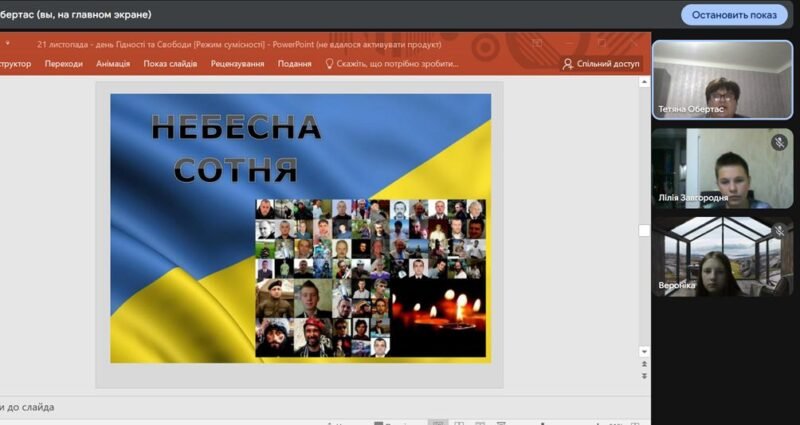Click the scroll down arrow of slide scrollbar
800x425 pixels.
pos(644,351)
